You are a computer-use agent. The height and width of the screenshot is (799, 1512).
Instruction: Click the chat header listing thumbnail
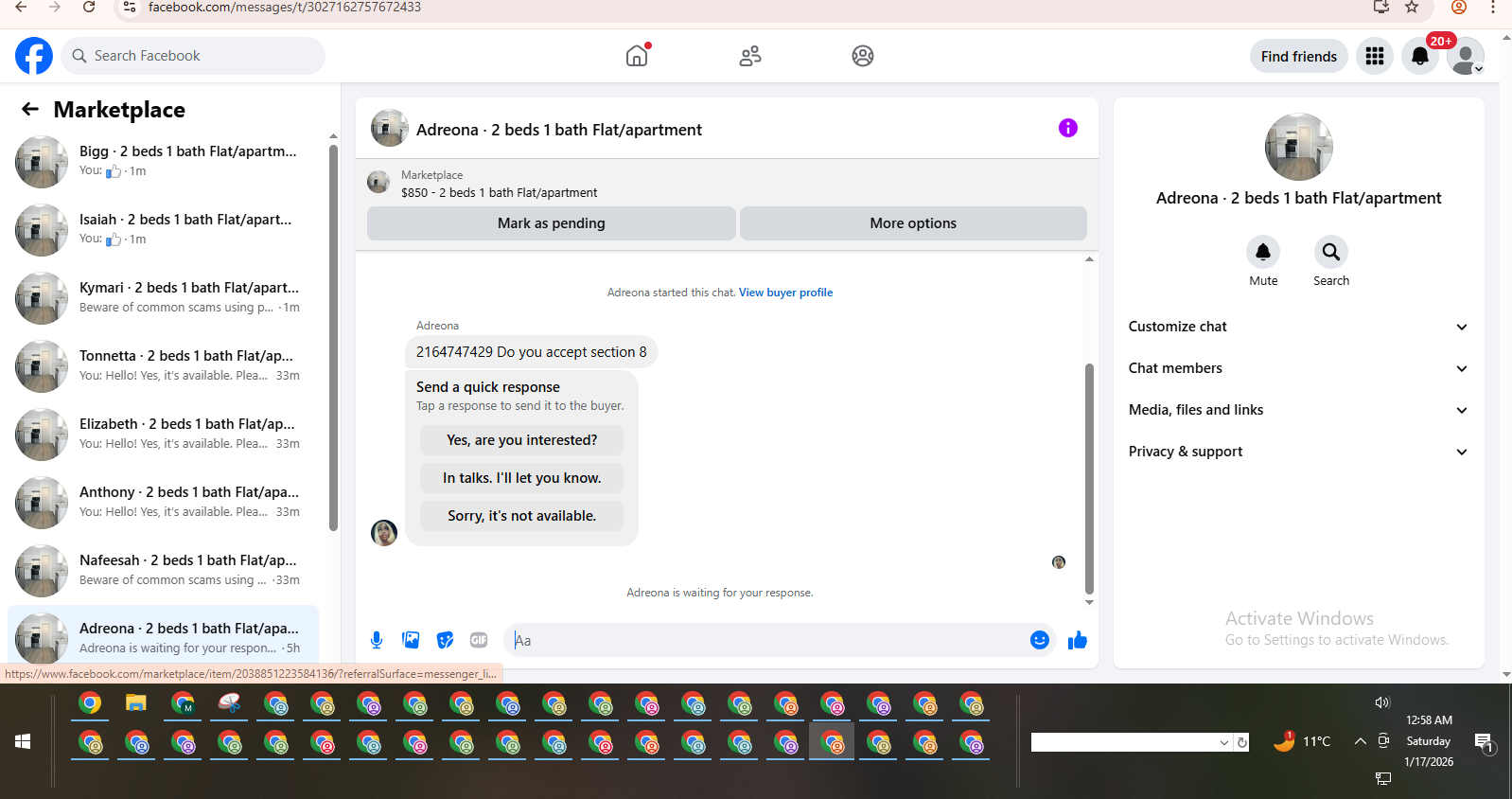click(390, 128)
